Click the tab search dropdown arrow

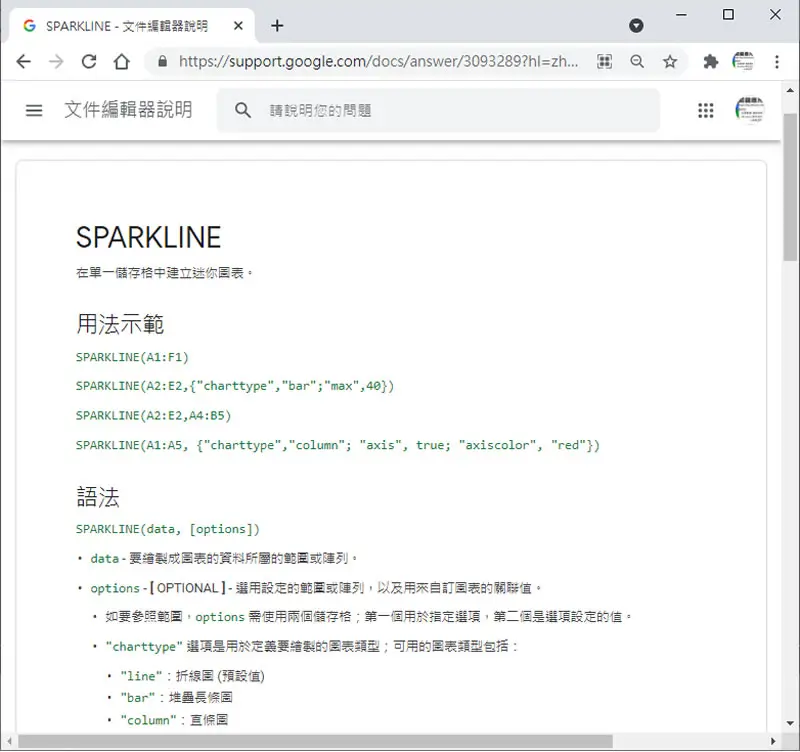point(636,26)
